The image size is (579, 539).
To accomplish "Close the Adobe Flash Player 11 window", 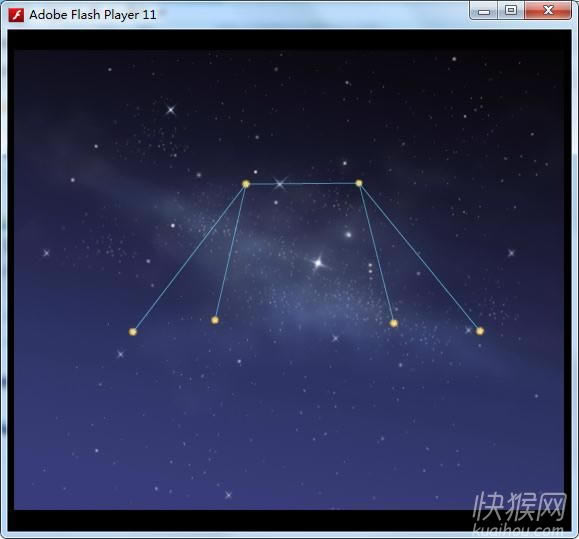I will tap(548, 10).
